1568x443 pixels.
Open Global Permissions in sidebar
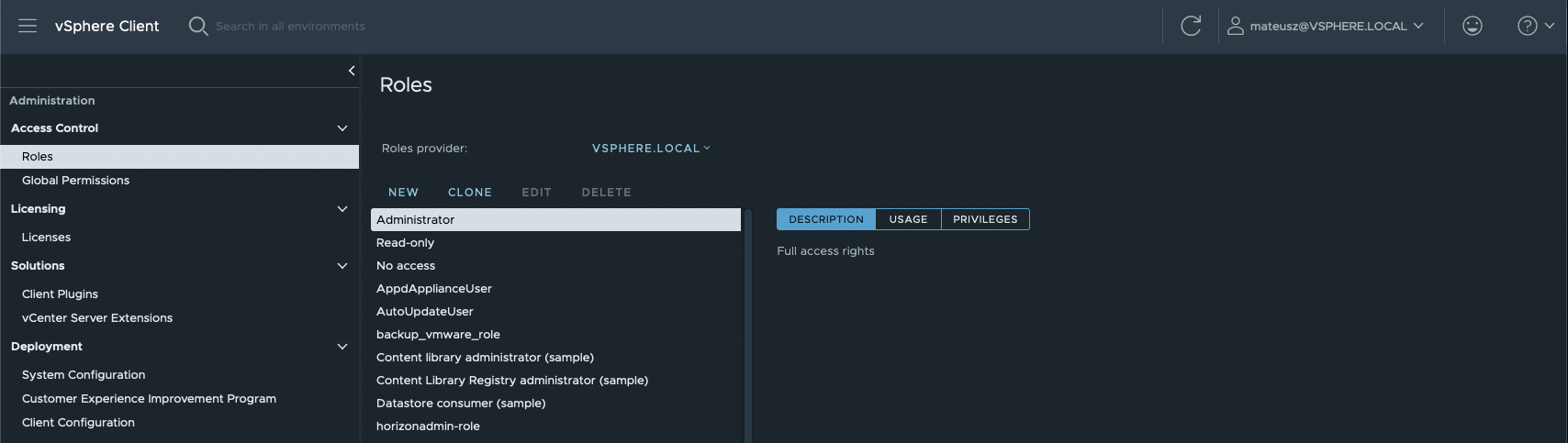(75, 181)
